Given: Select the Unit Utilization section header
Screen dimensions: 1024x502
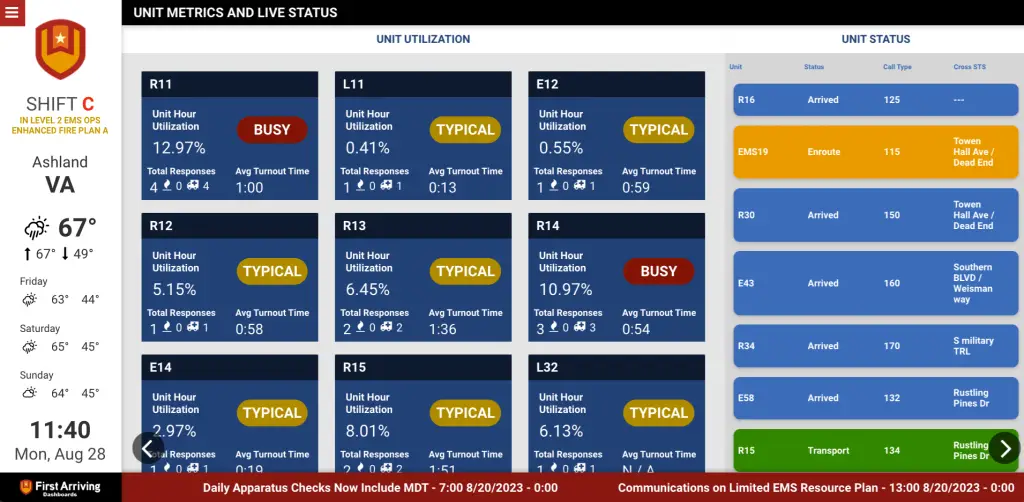Looking at the screenshot, I should point(423,39).
